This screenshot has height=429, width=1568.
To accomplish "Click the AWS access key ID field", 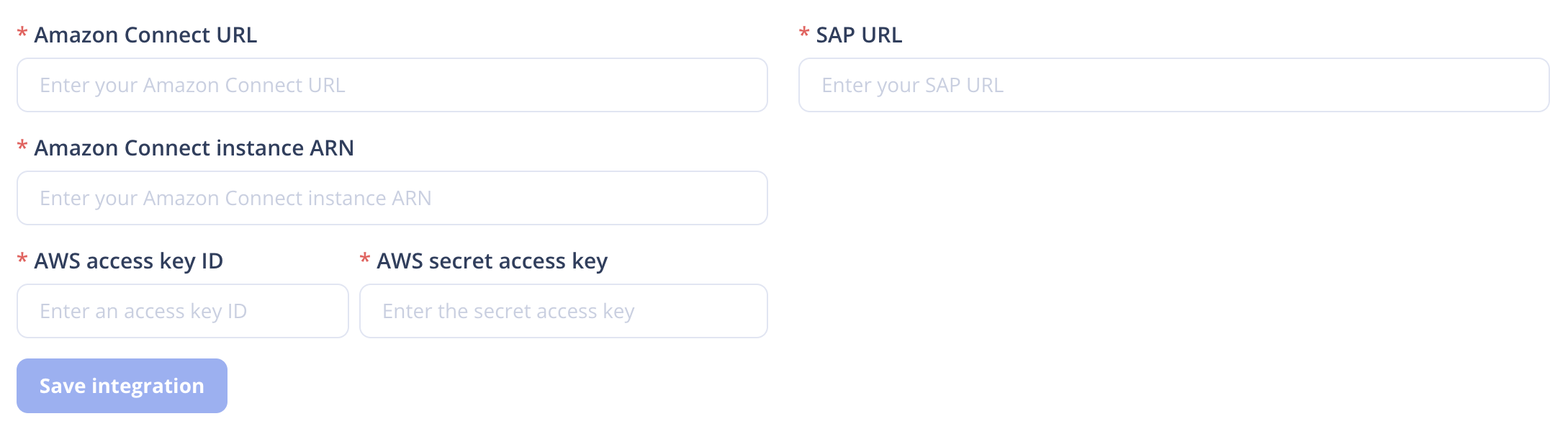I will point(184,310).
